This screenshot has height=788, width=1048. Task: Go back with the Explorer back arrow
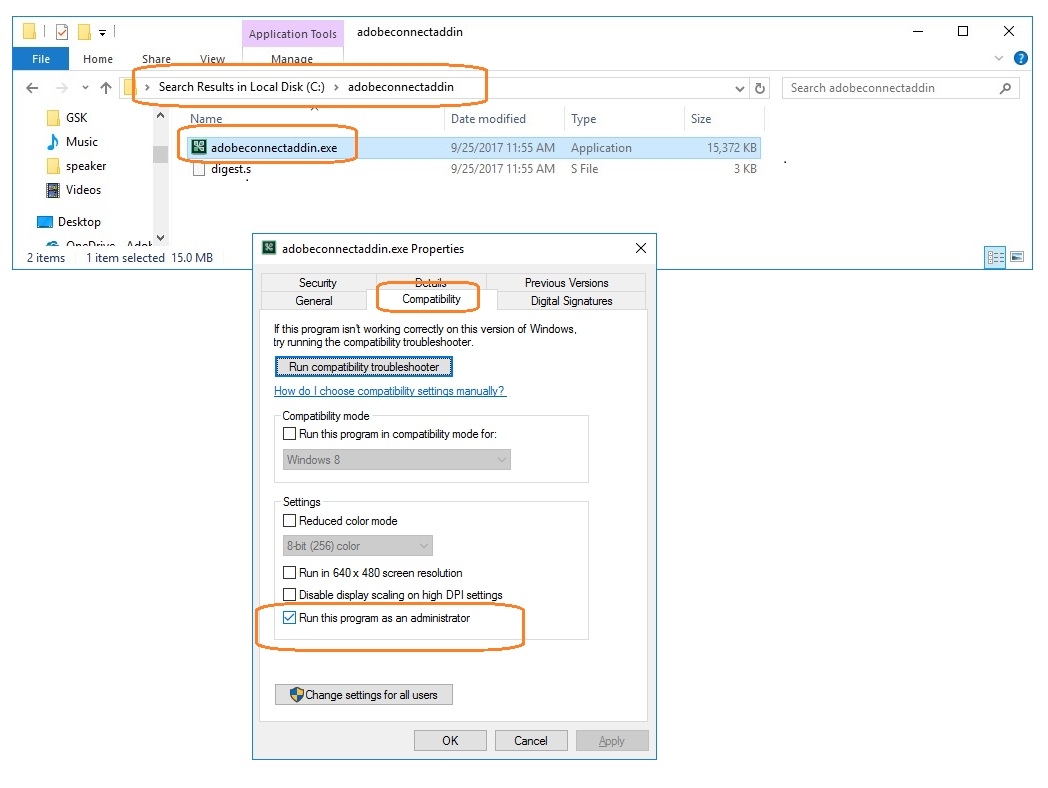point(31,88)
